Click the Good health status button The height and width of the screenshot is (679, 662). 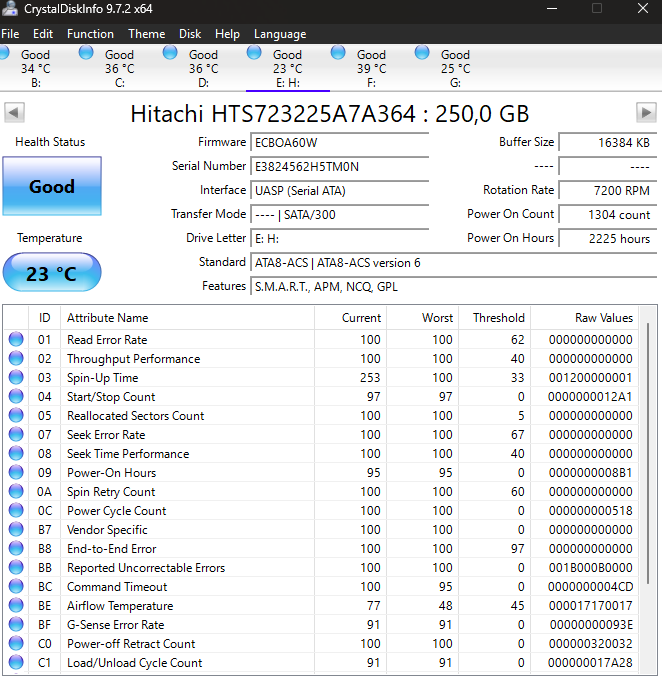click(x=52, y=186)
